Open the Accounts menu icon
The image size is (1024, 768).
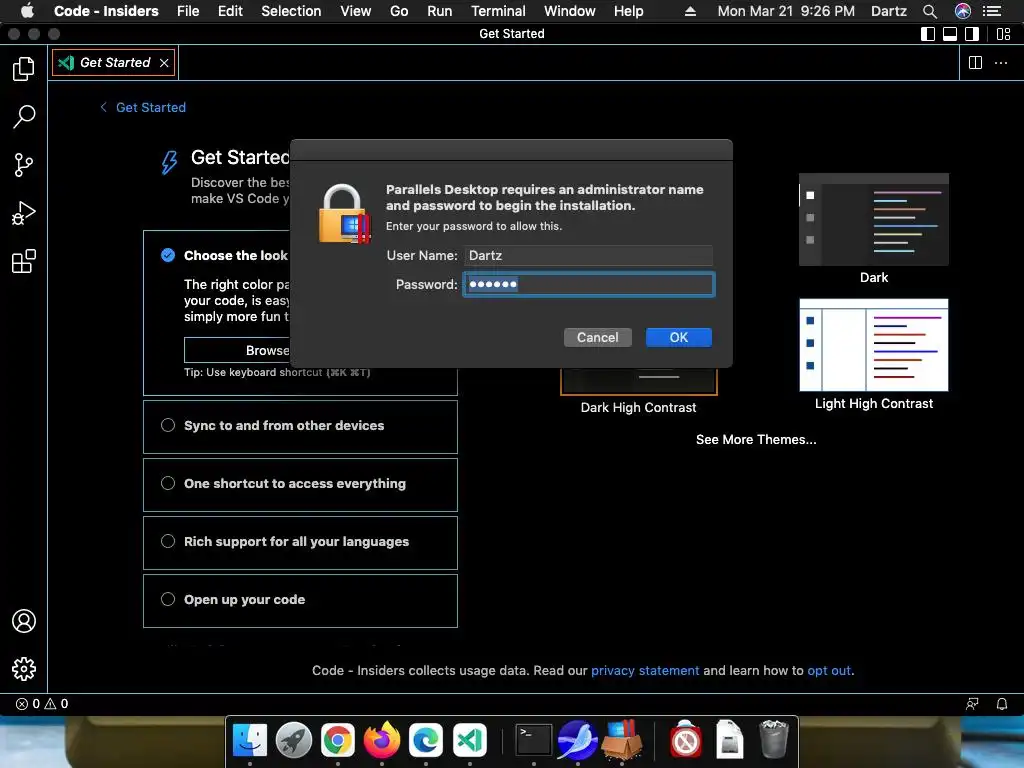pos(24,621)
